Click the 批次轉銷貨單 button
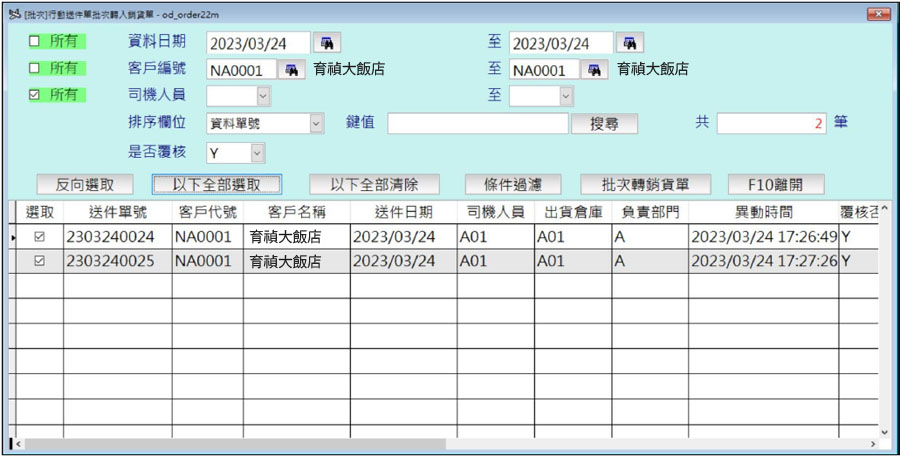This screenshot has height=457, width=900. [646, 185]
